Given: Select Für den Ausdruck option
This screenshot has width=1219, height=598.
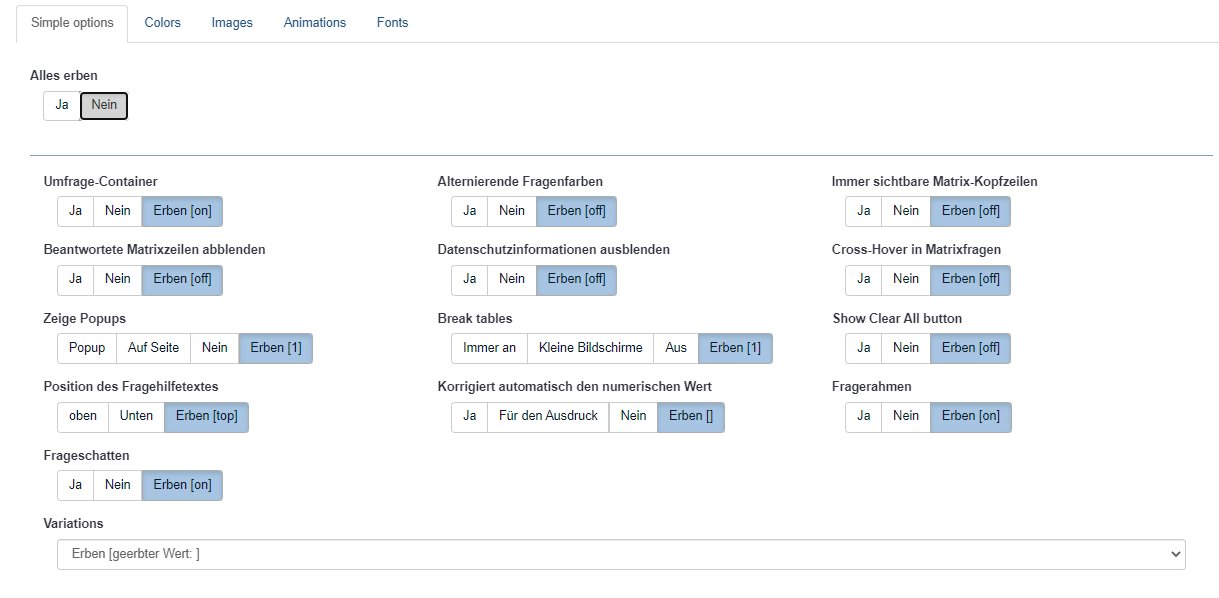Looking at the screenshot, I should (547, 416).
